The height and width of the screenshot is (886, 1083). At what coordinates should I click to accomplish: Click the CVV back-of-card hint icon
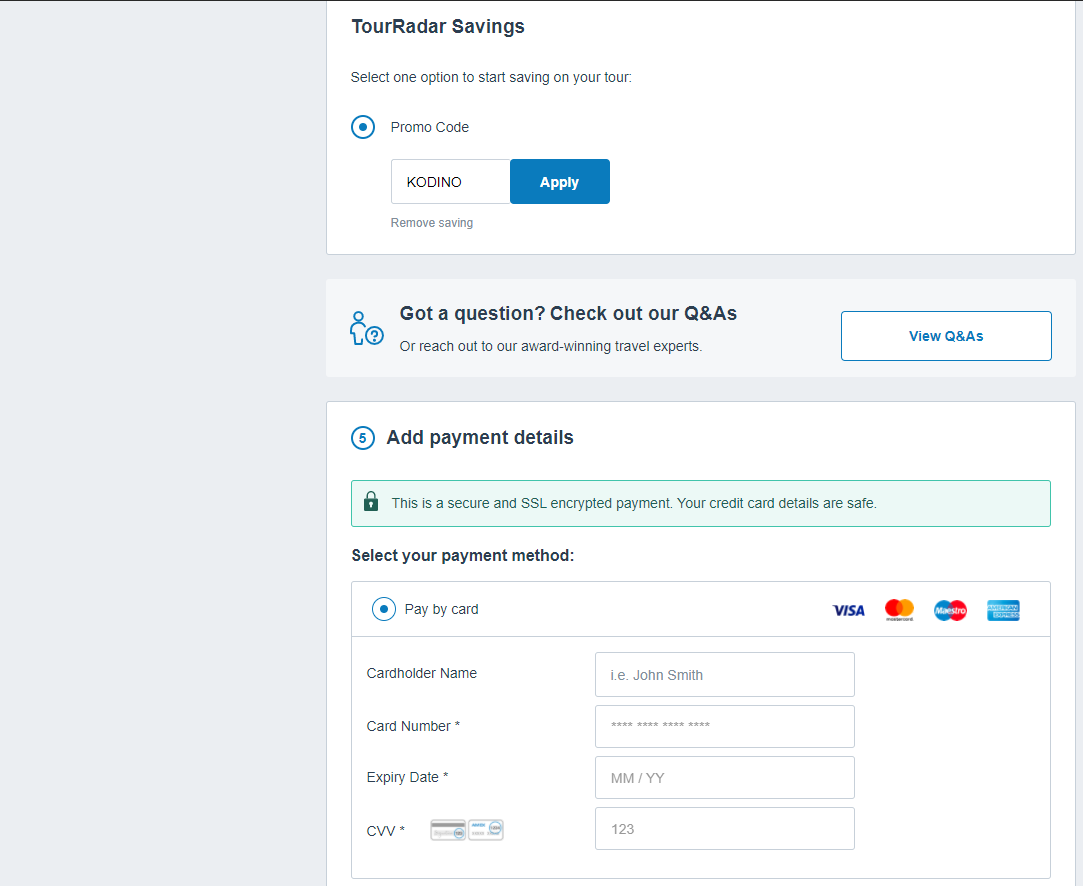click(448, 829)
